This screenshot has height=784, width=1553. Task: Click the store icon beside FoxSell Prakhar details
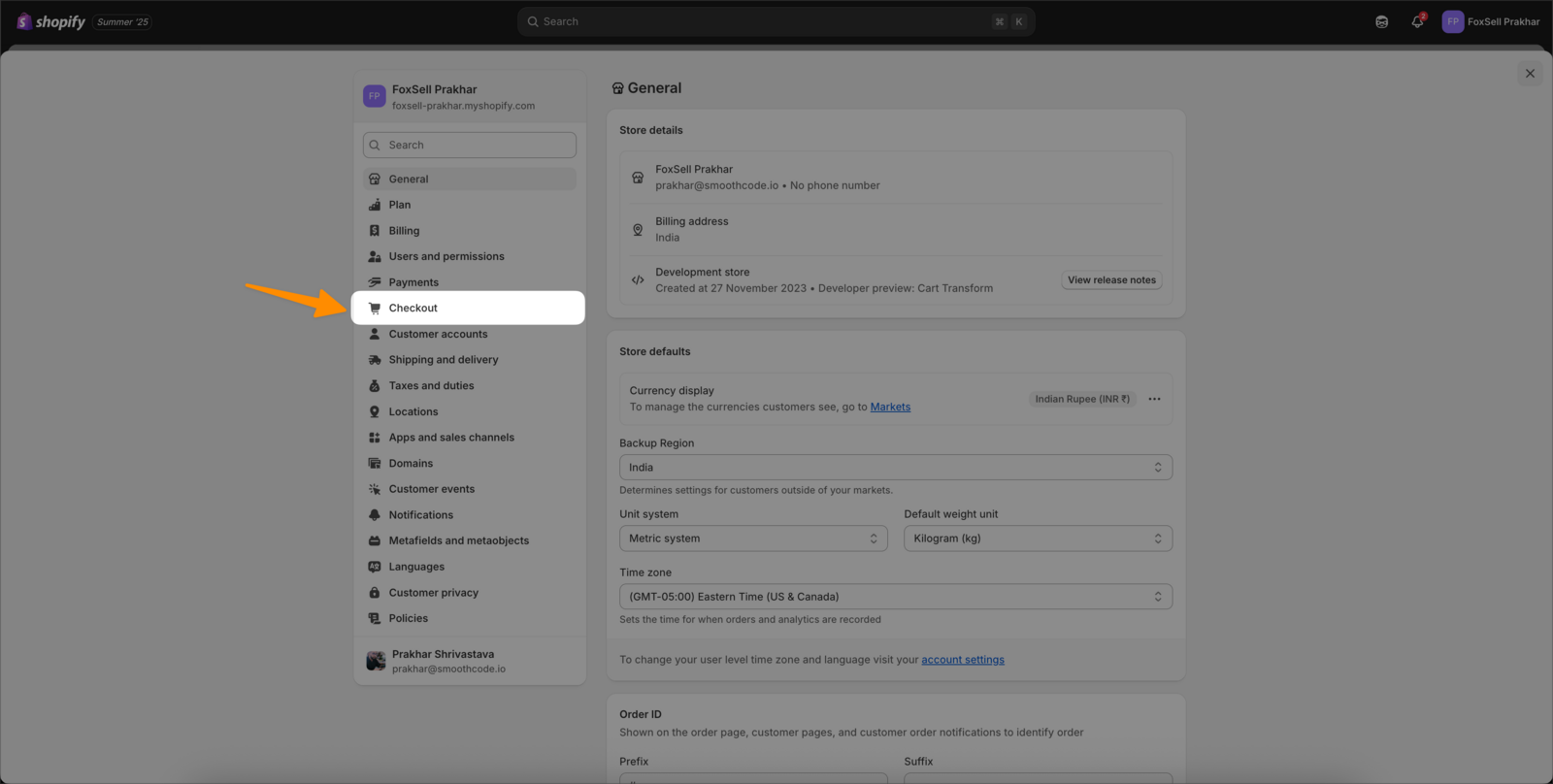pyautogui.click(x=638, y=178)
